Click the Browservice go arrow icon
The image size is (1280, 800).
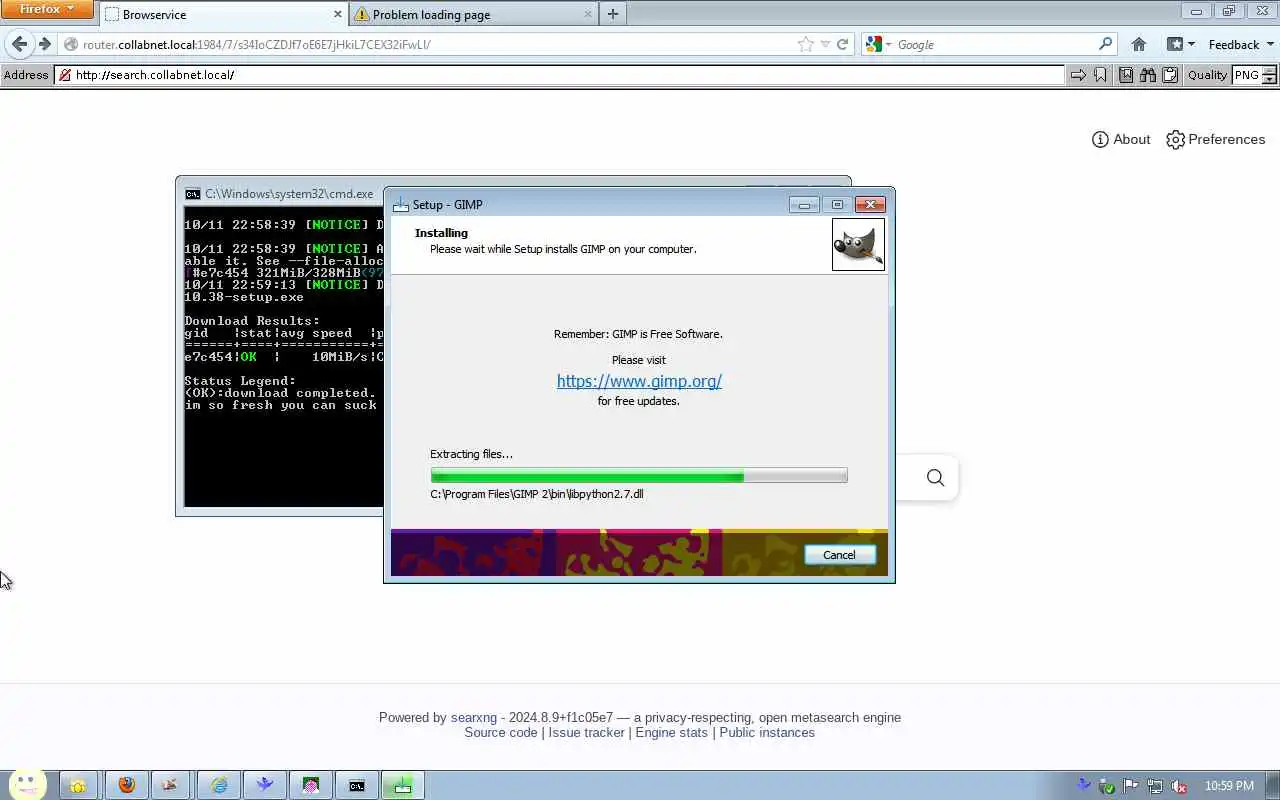point(1078,75)
